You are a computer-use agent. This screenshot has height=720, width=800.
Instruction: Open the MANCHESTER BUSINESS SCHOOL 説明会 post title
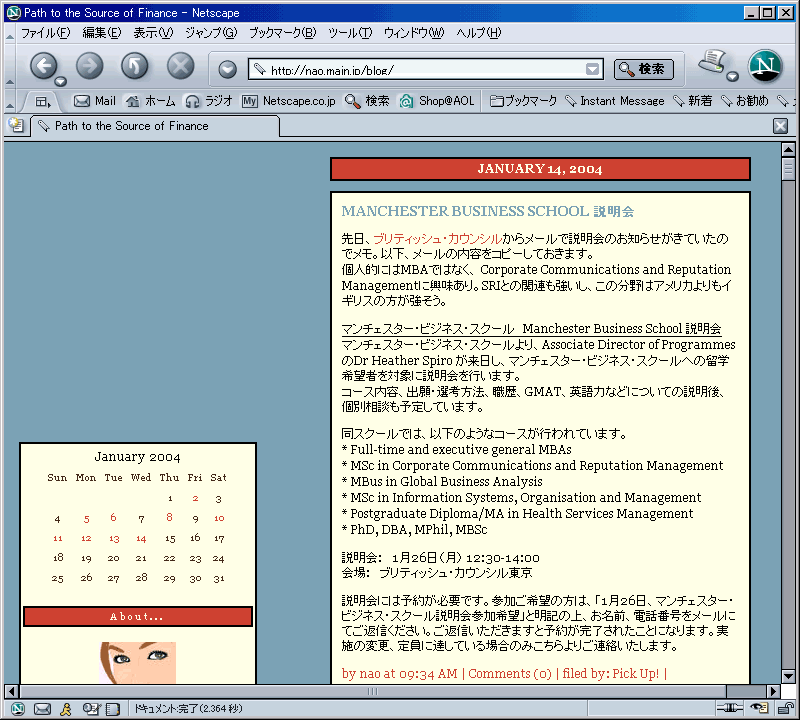(488, 211)
